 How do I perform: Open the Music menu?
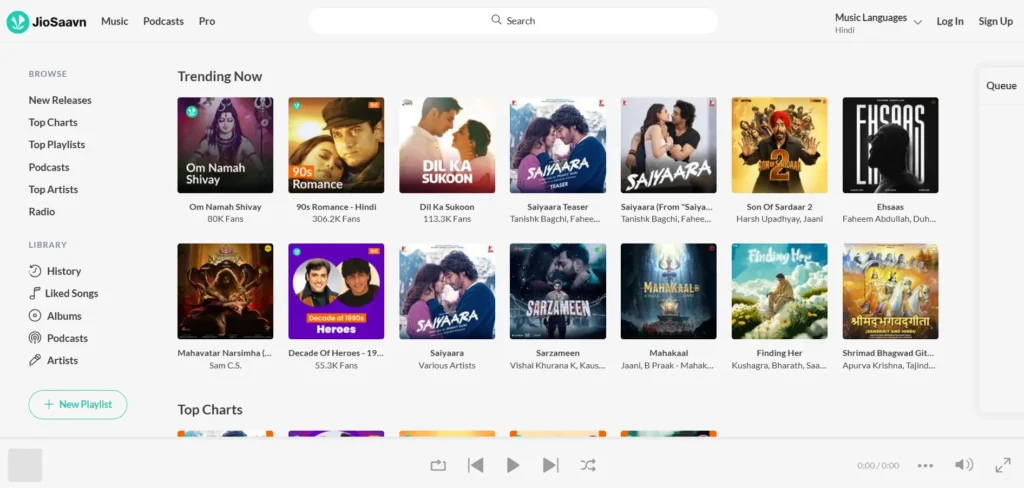pos(115,21)
